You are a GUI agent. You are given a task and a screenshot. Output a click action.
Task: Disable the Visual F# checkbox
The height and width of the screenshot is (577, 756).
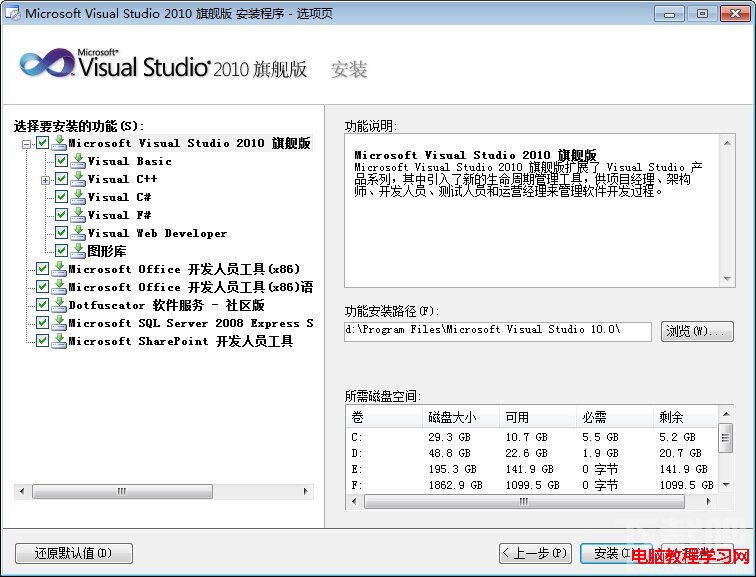tap(61, 215)
